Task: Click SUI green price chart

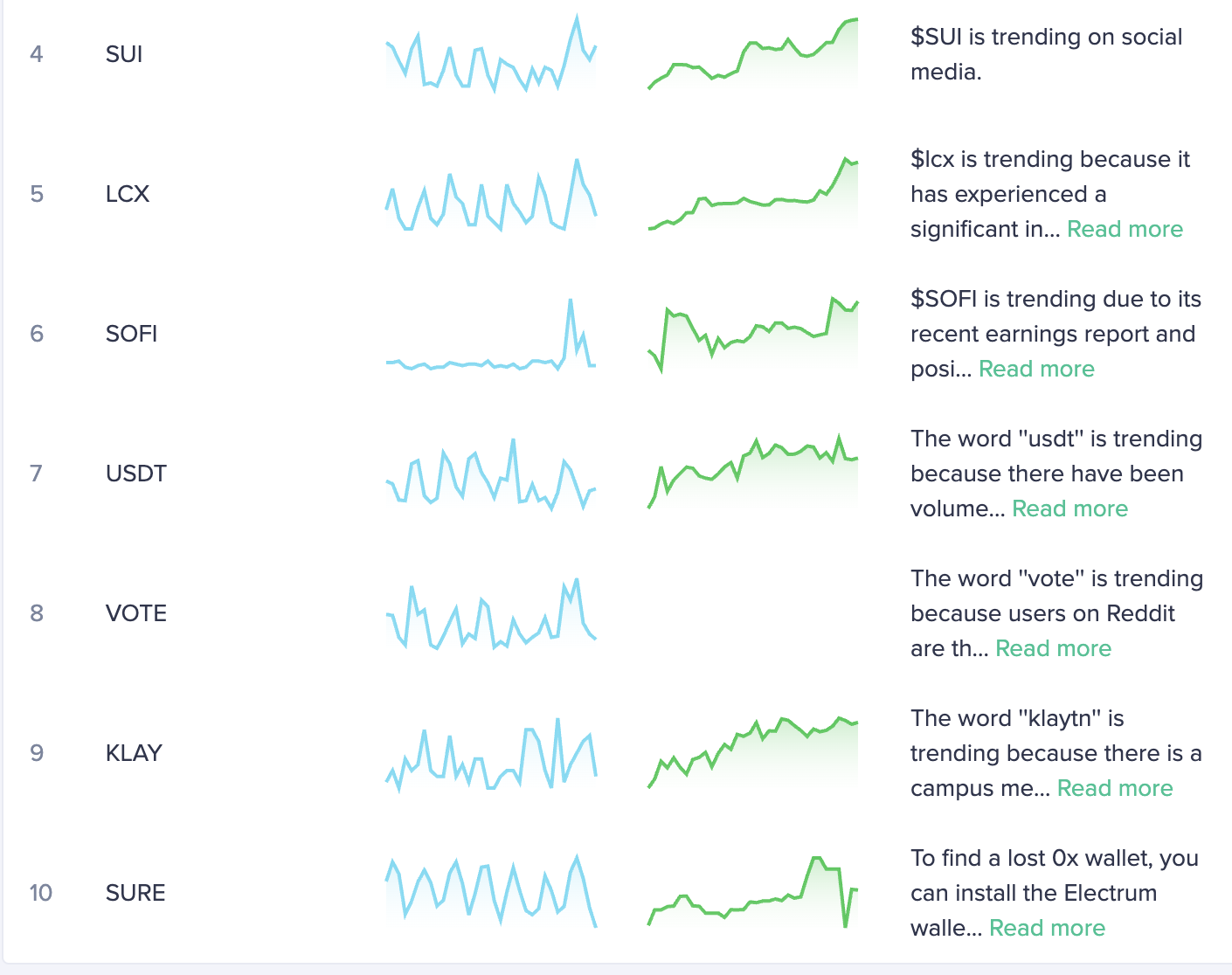Action: click(753, 54)
